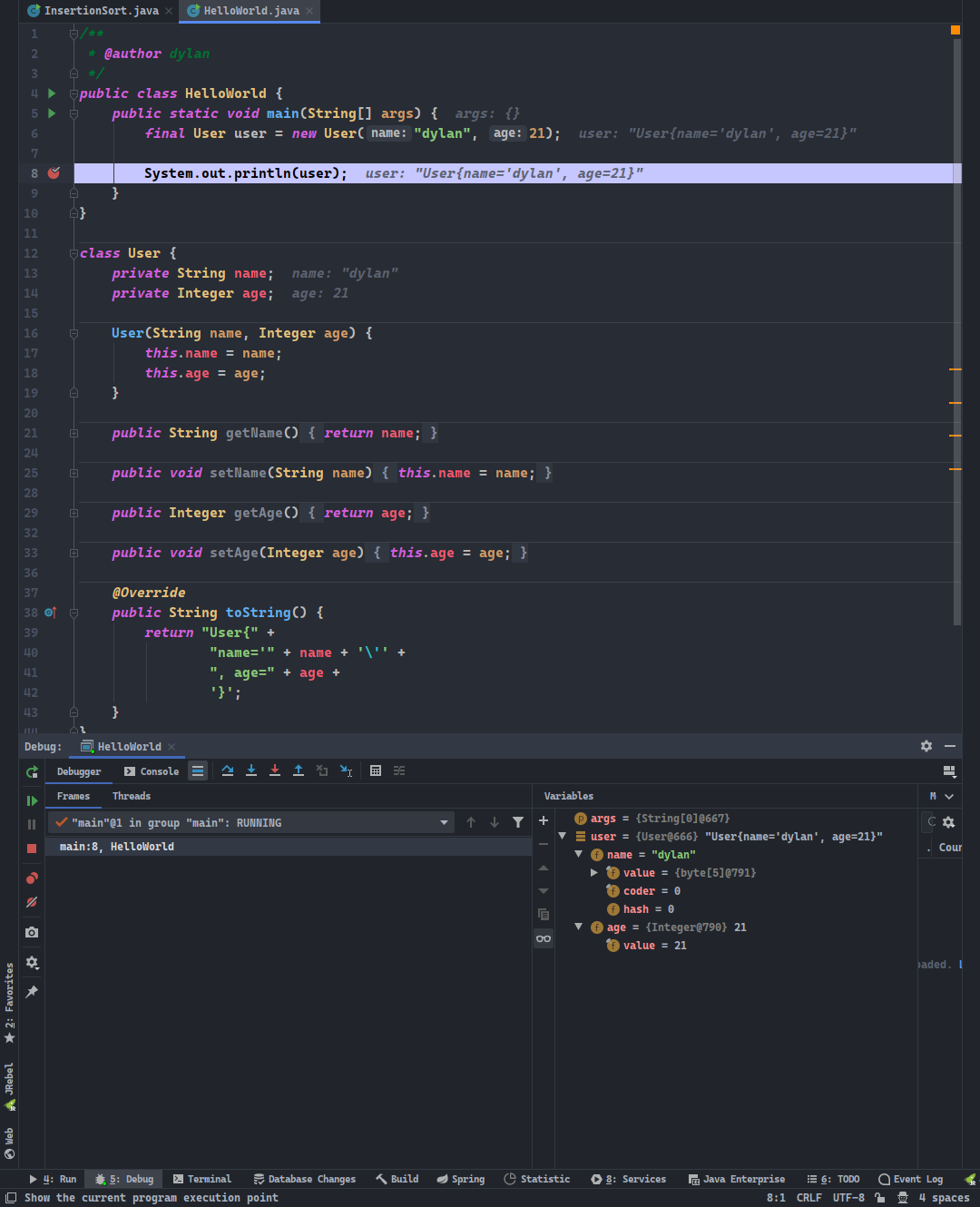The image size is (980, 1207).
Task: Click the Rerun HelloWorld debug icon
Action: [32, 772]
